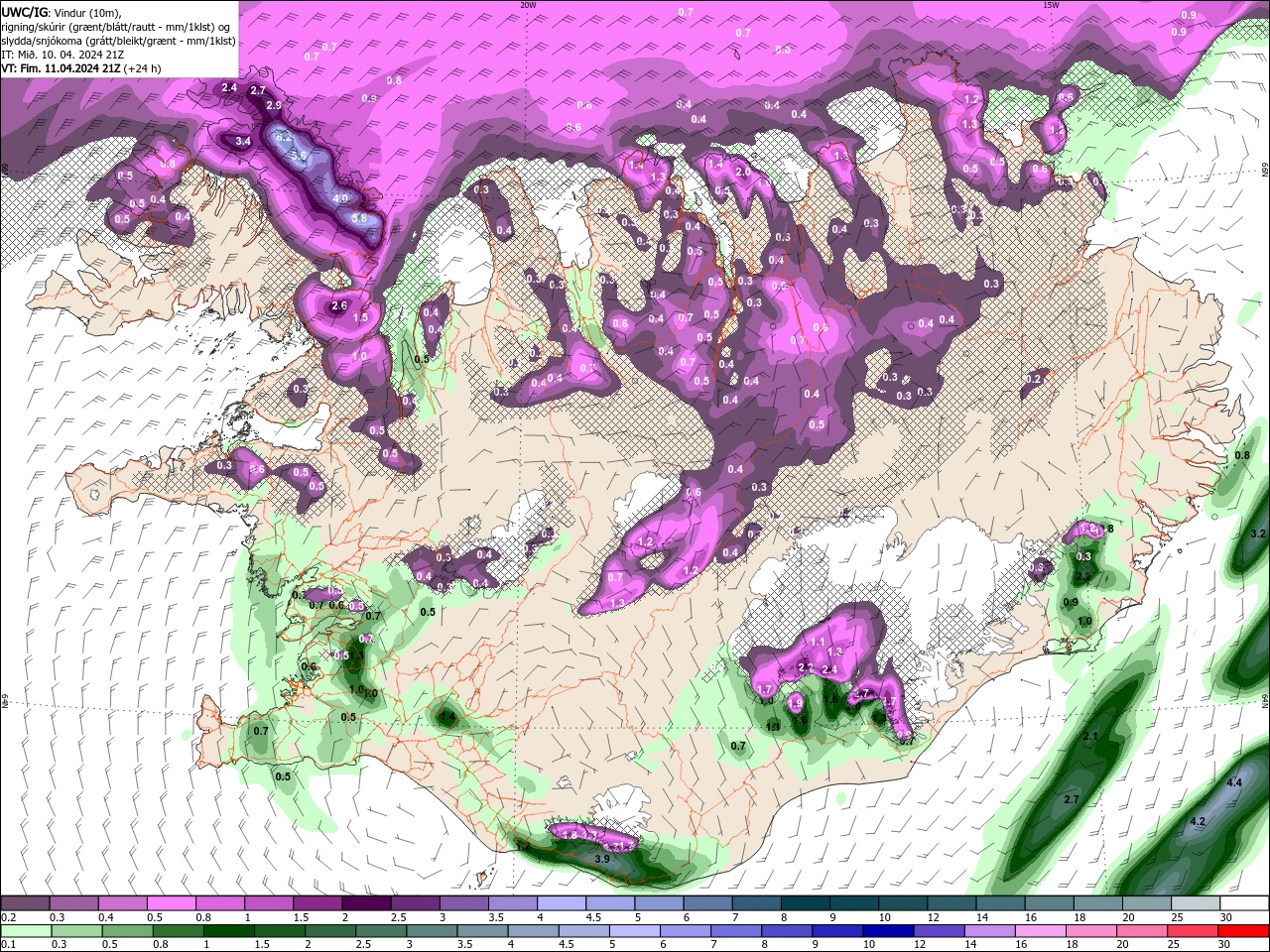Click the 2.1 rain value offshore
1270x952 pixels.
(1090, 737)
